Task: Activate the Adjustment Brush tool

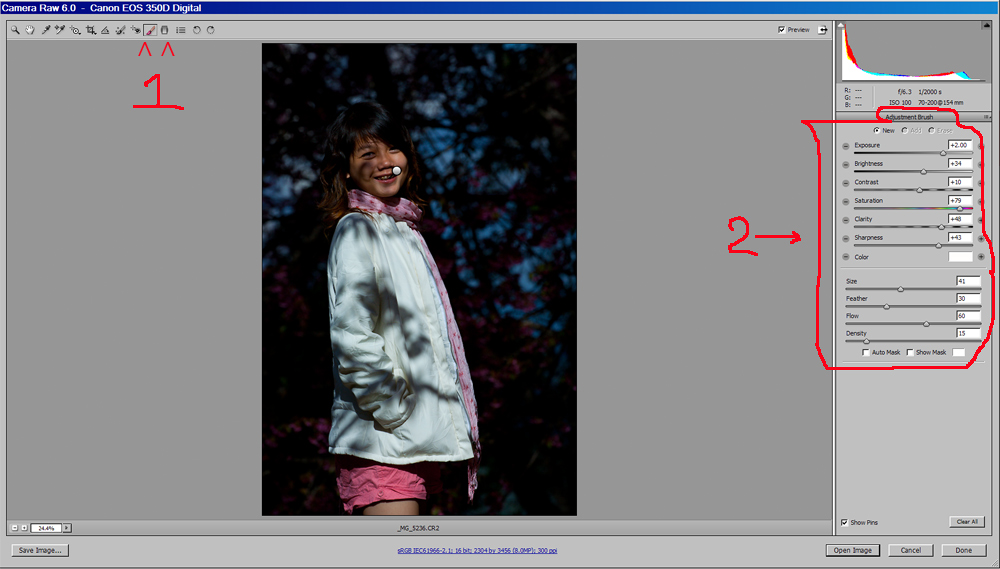Action: [x=150, y=30]
